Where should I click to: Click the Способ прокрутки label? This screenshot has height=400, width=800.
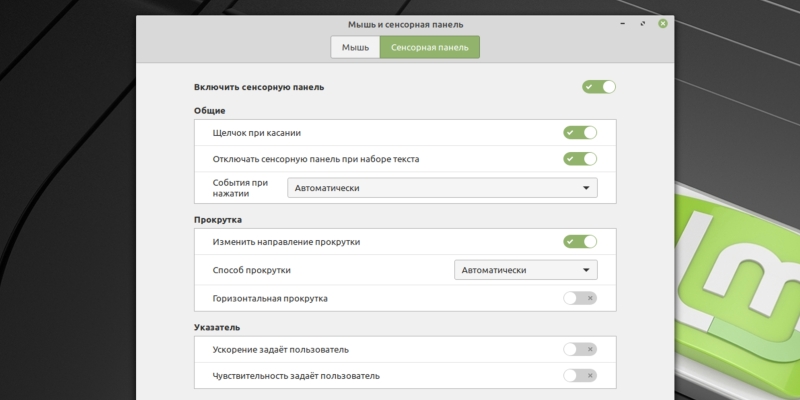(x=252, y=270)
